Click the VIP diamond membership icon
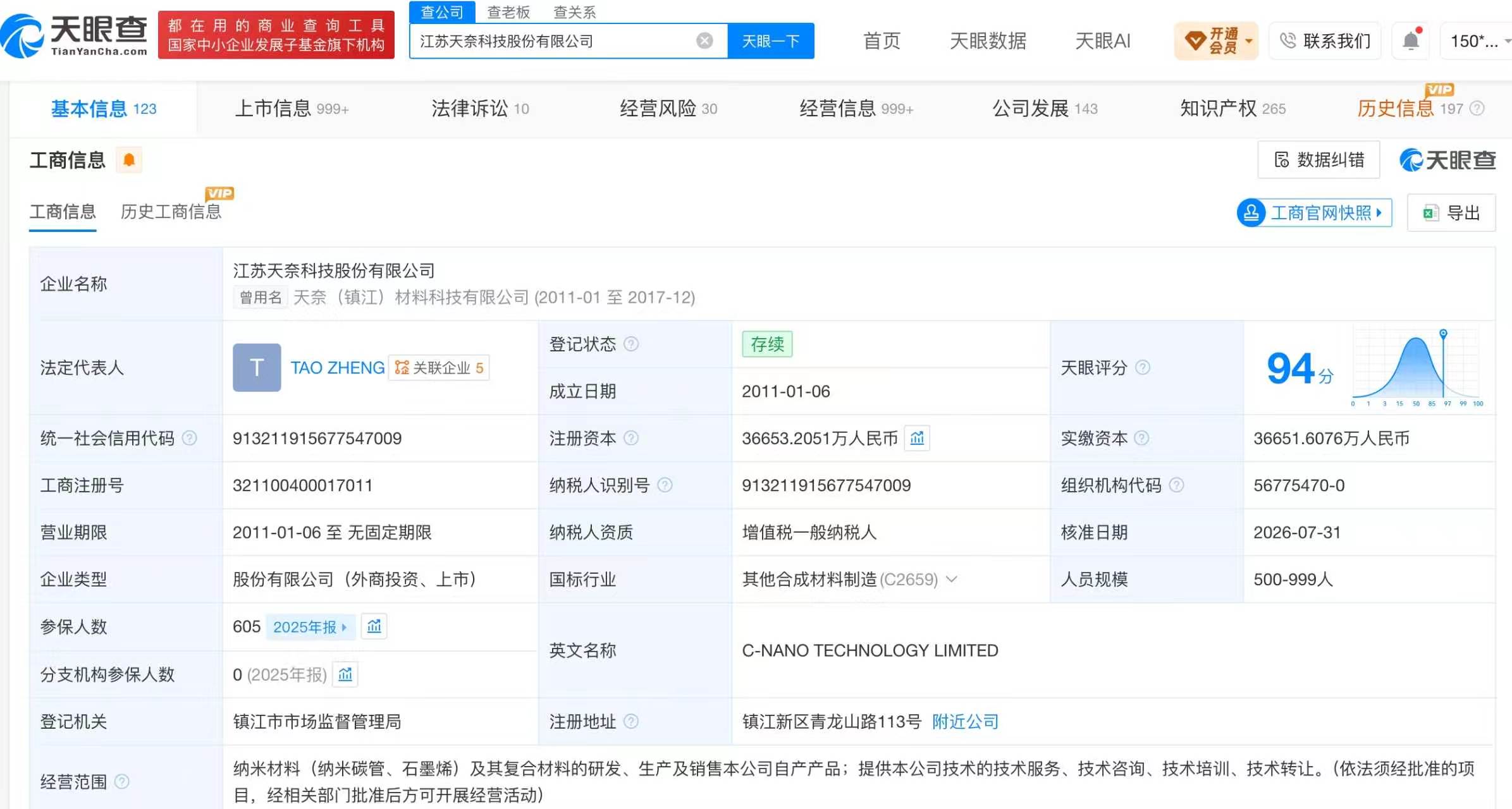This screenshot has height=809, width=1512. coord(1195,41)
